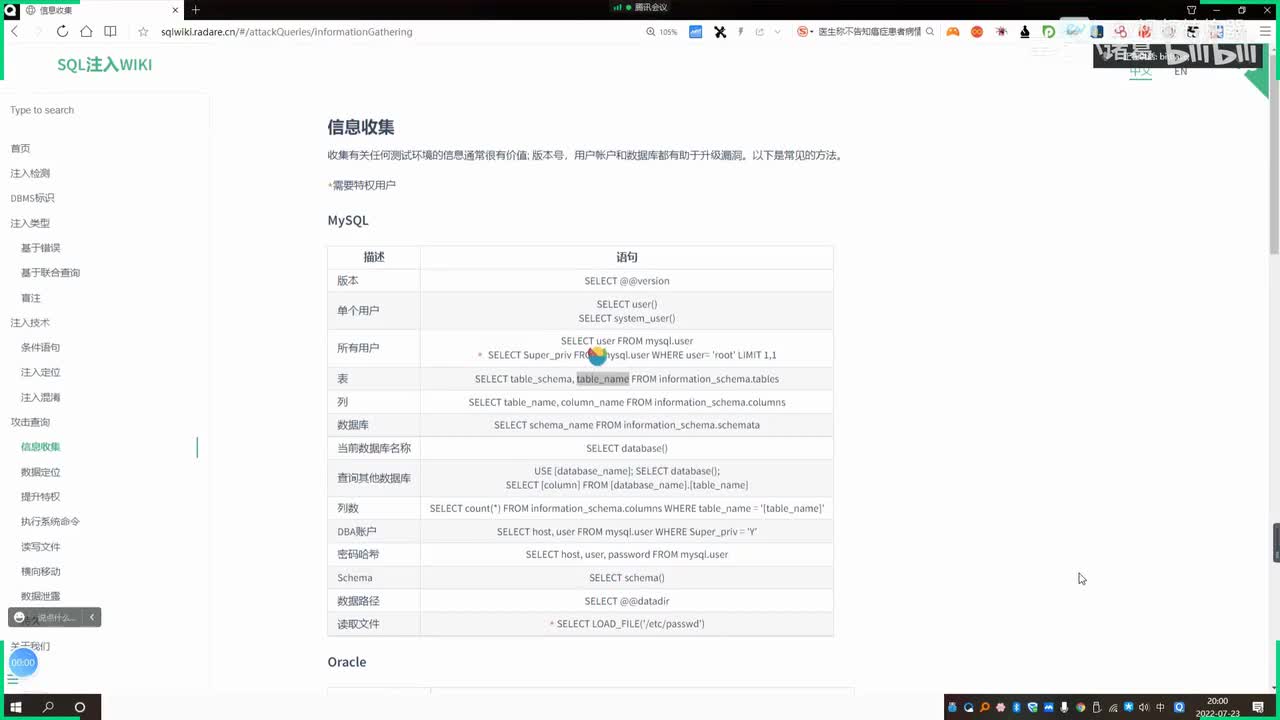Close the 信息收集 tab
The image size is (1280, 720).
click(x=176, y=9)
